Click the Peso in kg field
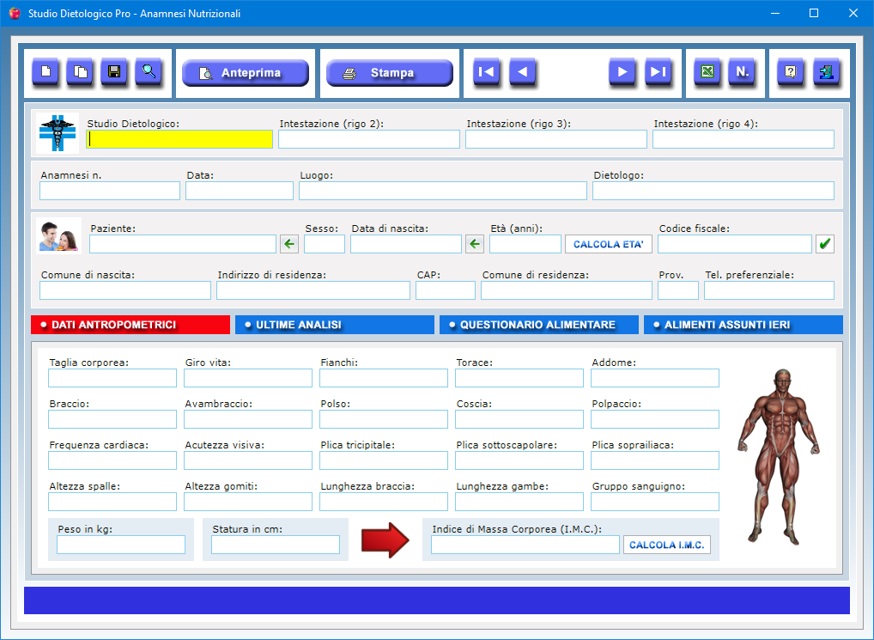This screenshot has width=874, height=640. click(121, 545)
